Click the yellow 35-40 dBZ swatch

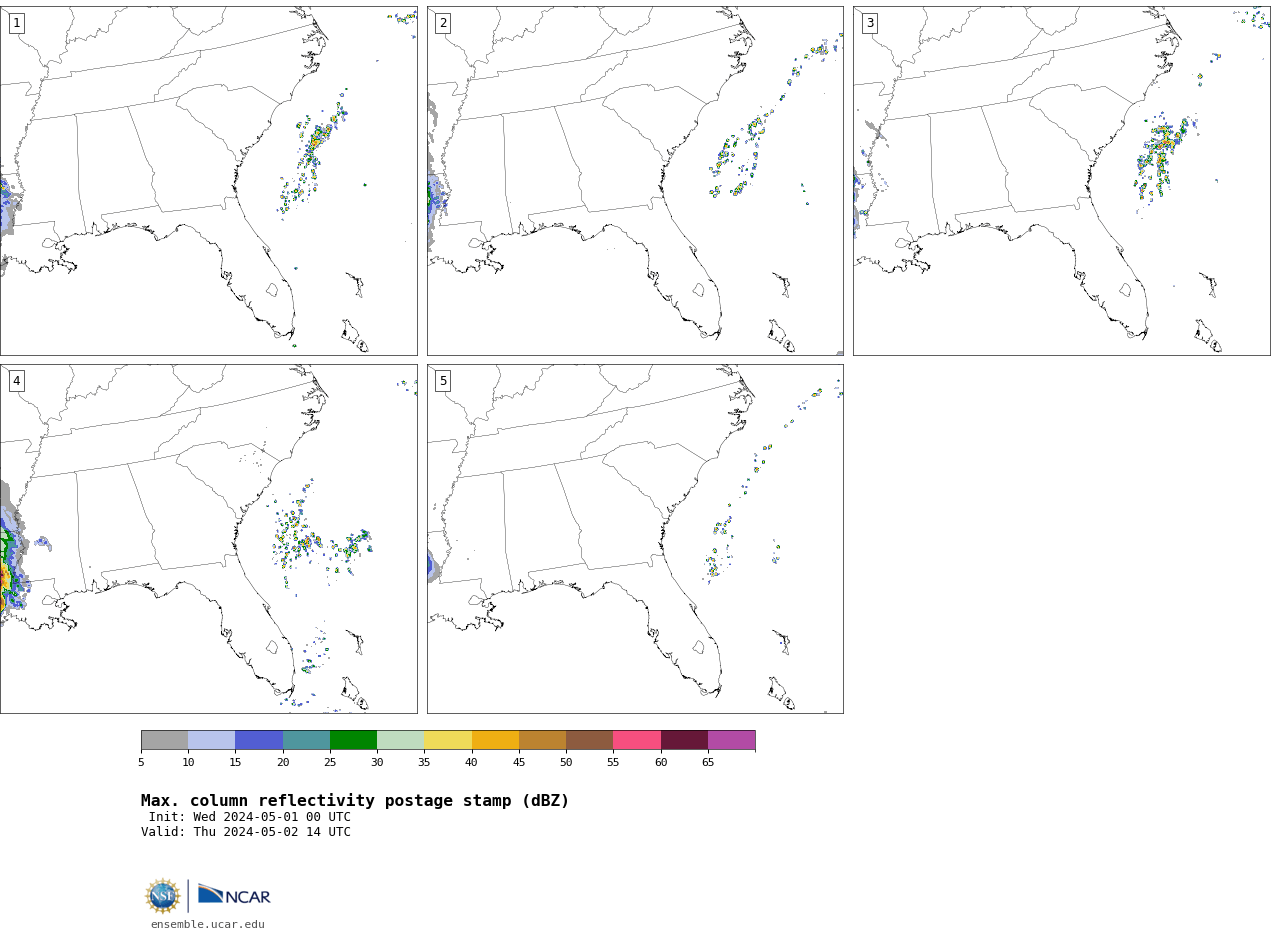click(x=448, y=740)
